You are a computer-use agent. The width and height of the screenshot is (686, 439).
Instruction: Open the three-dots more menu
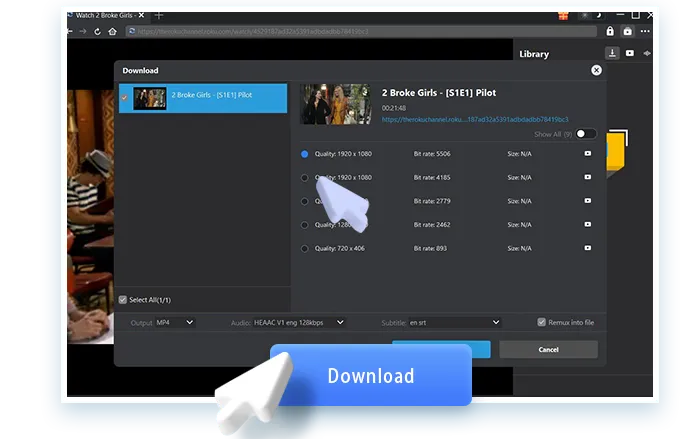tap(645, 31)
